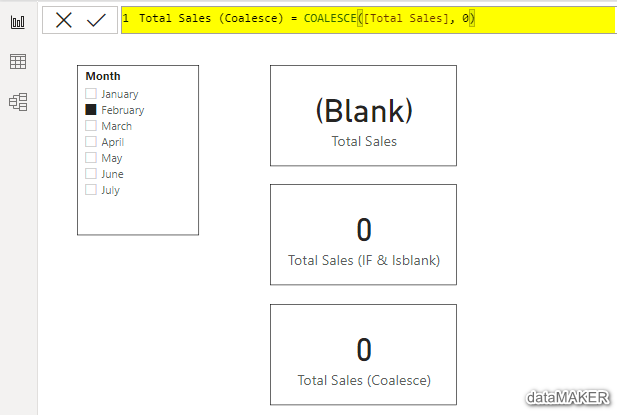Select May in the Month slicer
This screenshot has height=415, width=617.
[91, 158]
